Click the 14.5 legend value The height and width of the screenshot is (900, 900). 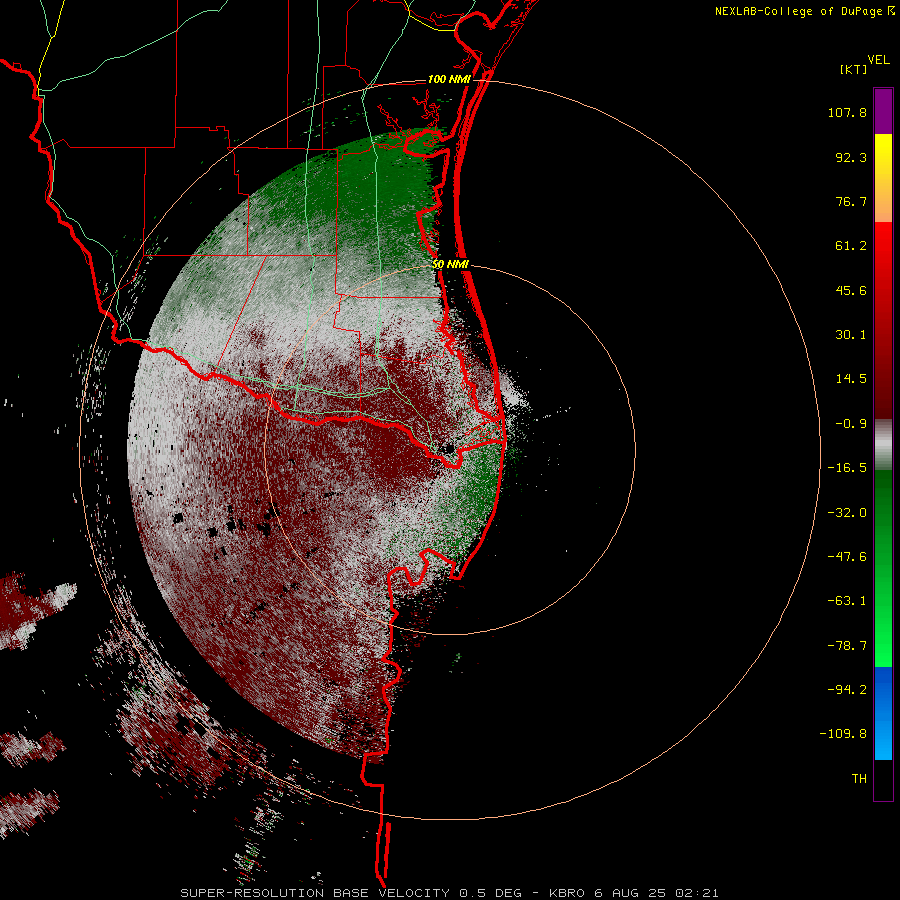[851, 379]
